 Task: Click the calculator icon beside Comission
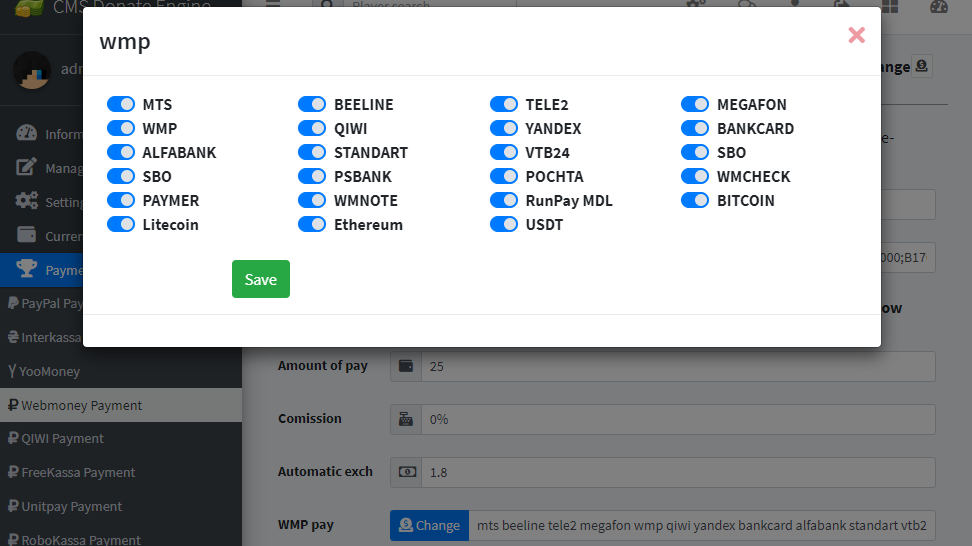pyautogui.click(x=406, y=419)
